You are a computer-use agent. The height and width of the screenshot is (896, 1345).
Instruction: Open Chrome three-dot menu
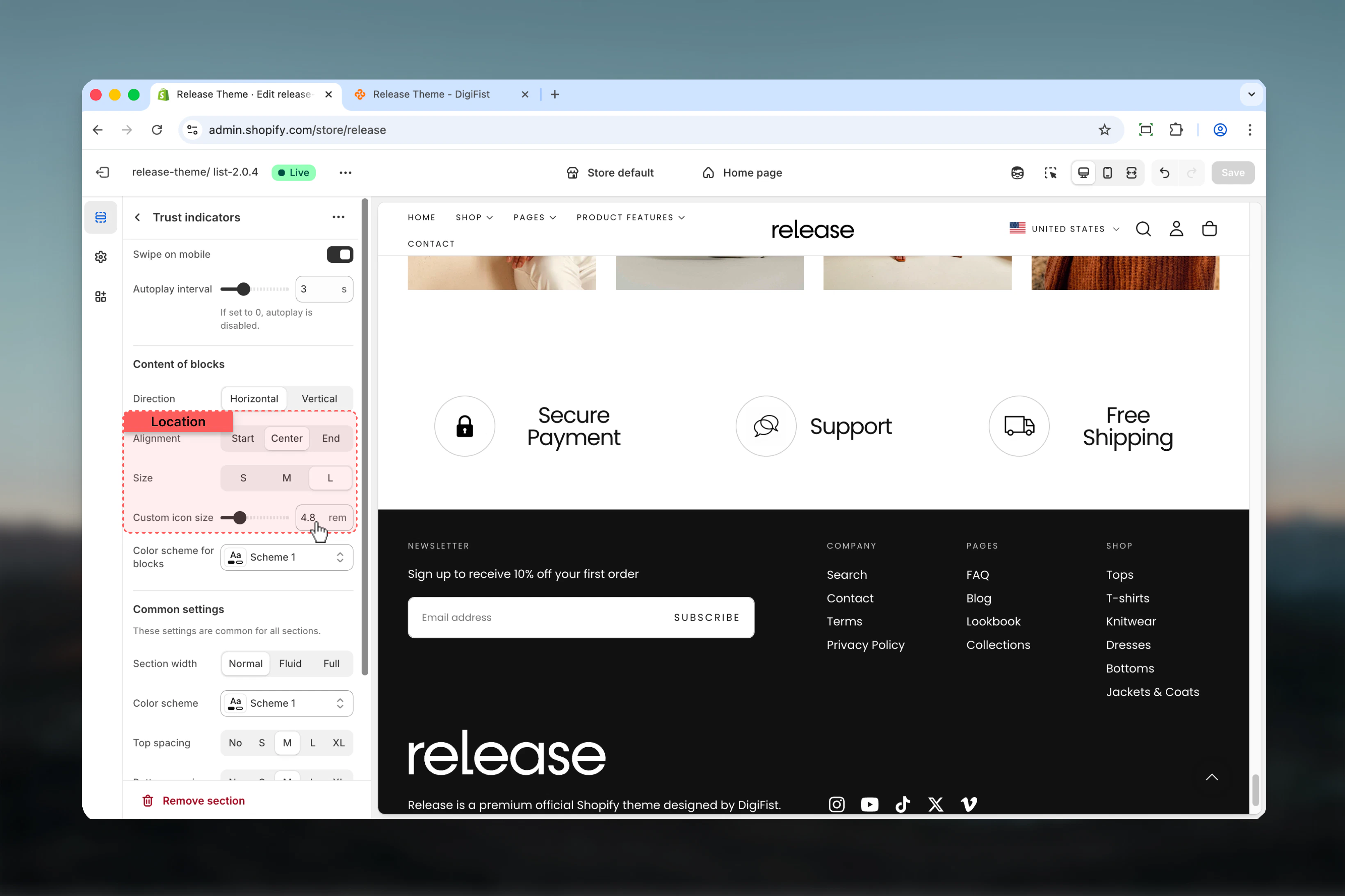(x=1249, y=130)
